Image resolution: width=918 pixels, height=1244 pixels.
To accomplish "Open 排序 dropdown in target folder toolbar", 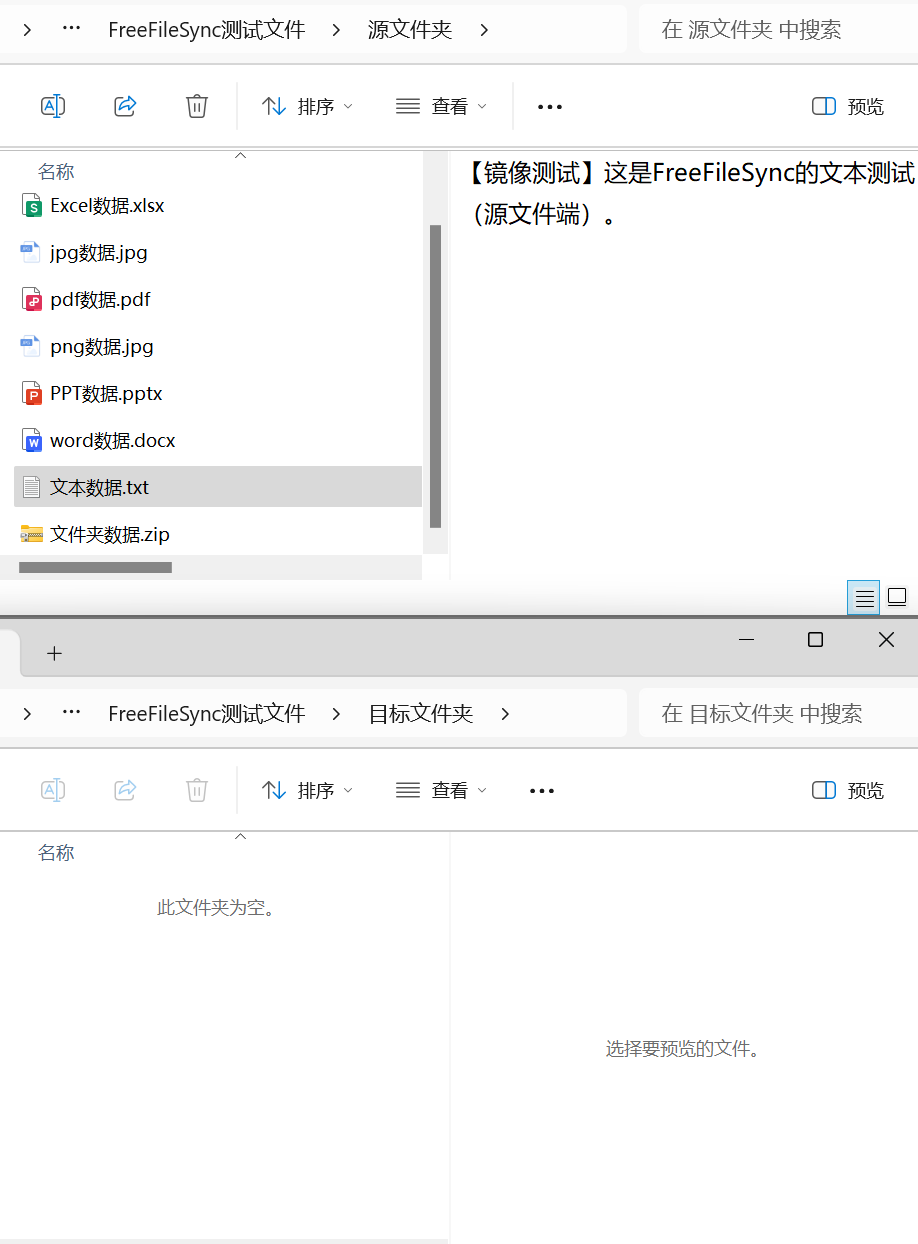I will pos(307,791).
